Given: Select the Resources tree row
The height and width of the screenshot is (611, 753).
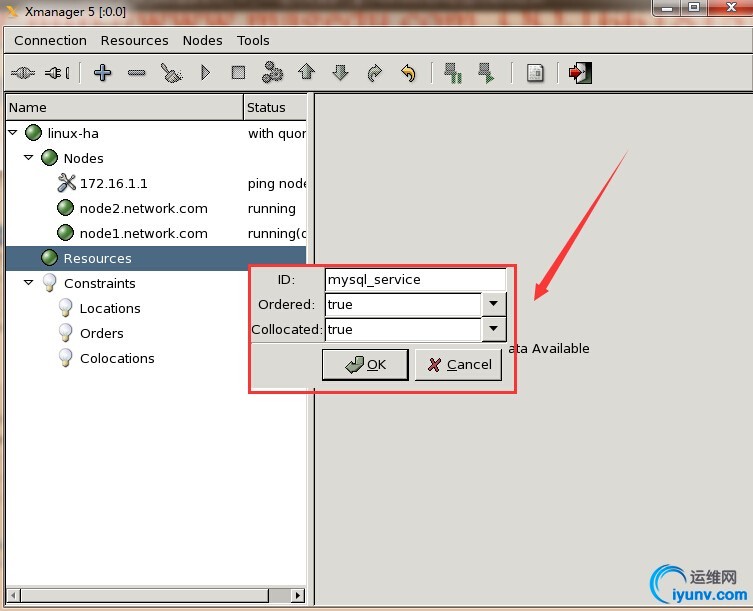Looking at the screenshot, I should (x=156, y=258).
